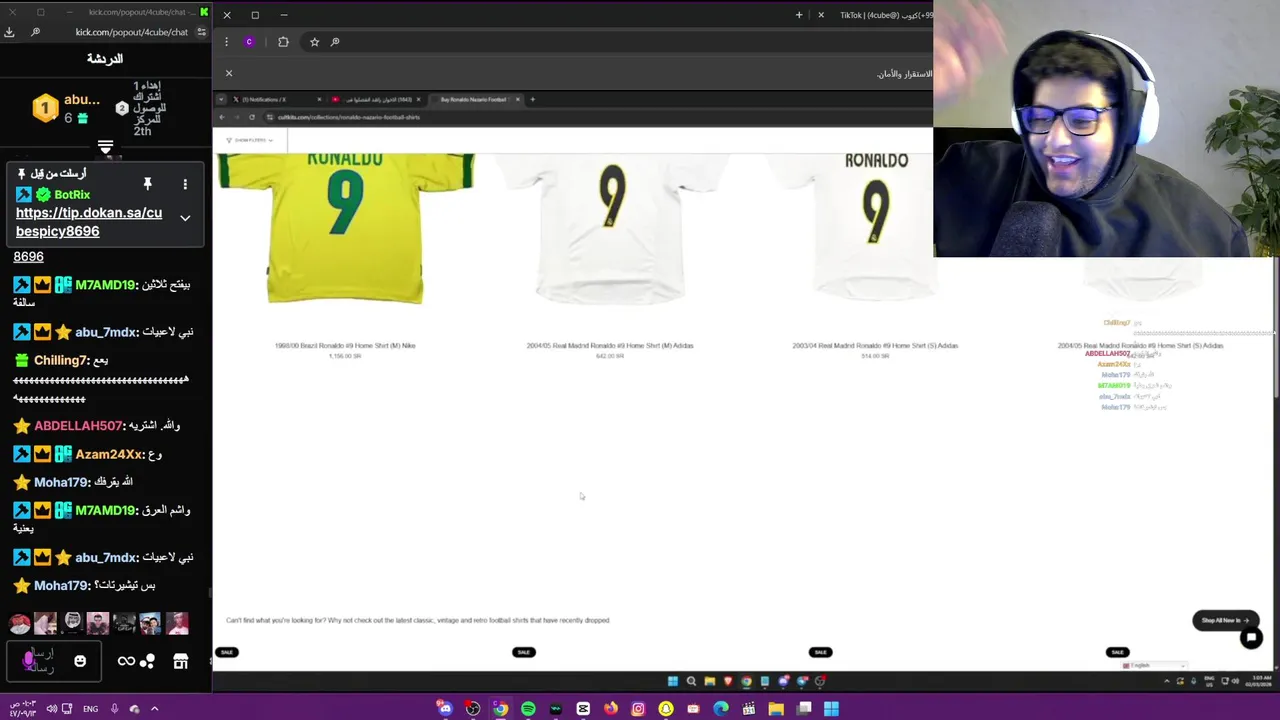Click the emoji picker in chat input
This screenshot has width=1280, height=720.
80,661
